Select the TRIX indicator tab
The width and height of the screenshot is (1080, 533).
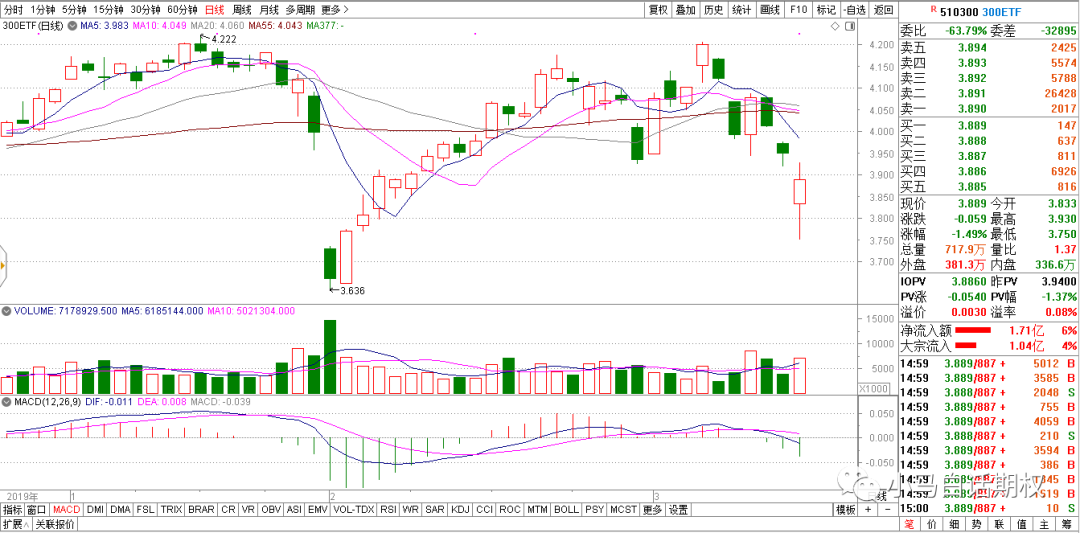172,510
